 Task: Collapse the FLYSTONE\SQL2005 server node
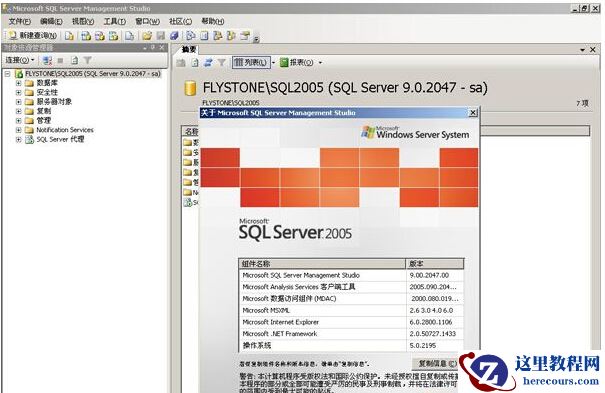(7, 73)
